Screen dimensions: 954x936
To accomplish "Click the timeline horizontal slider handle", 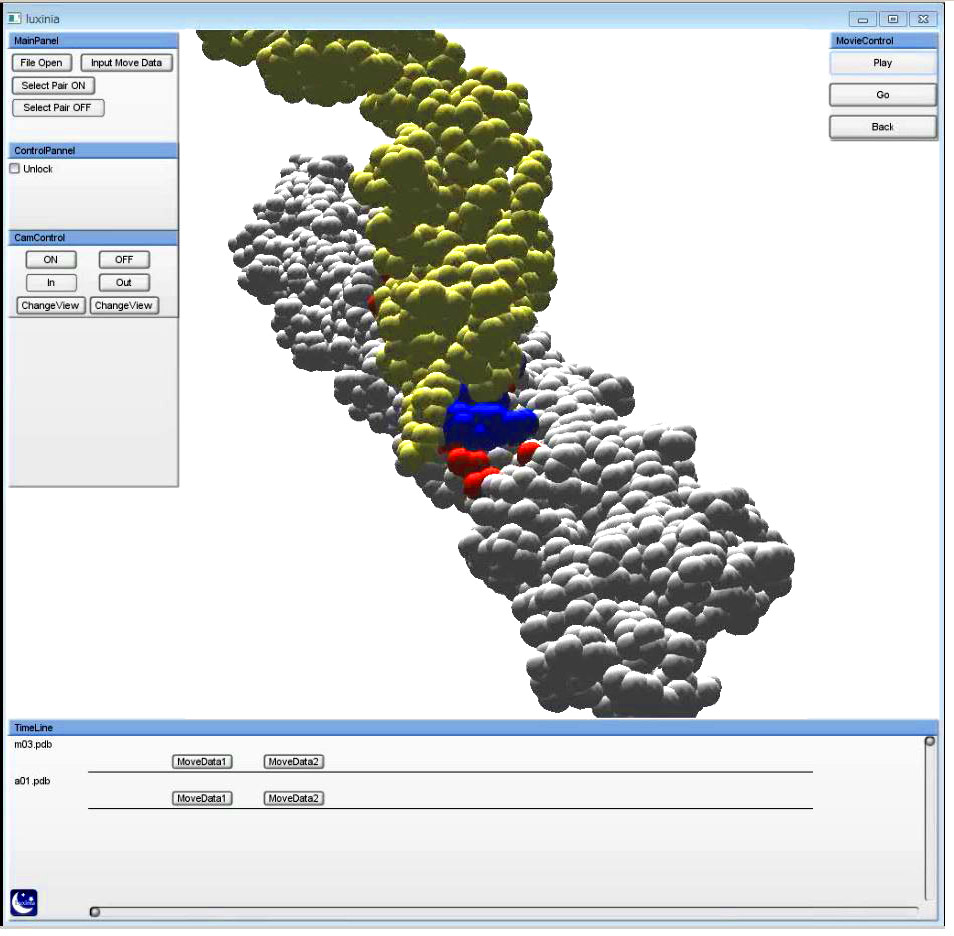I will tap(95, 911).
